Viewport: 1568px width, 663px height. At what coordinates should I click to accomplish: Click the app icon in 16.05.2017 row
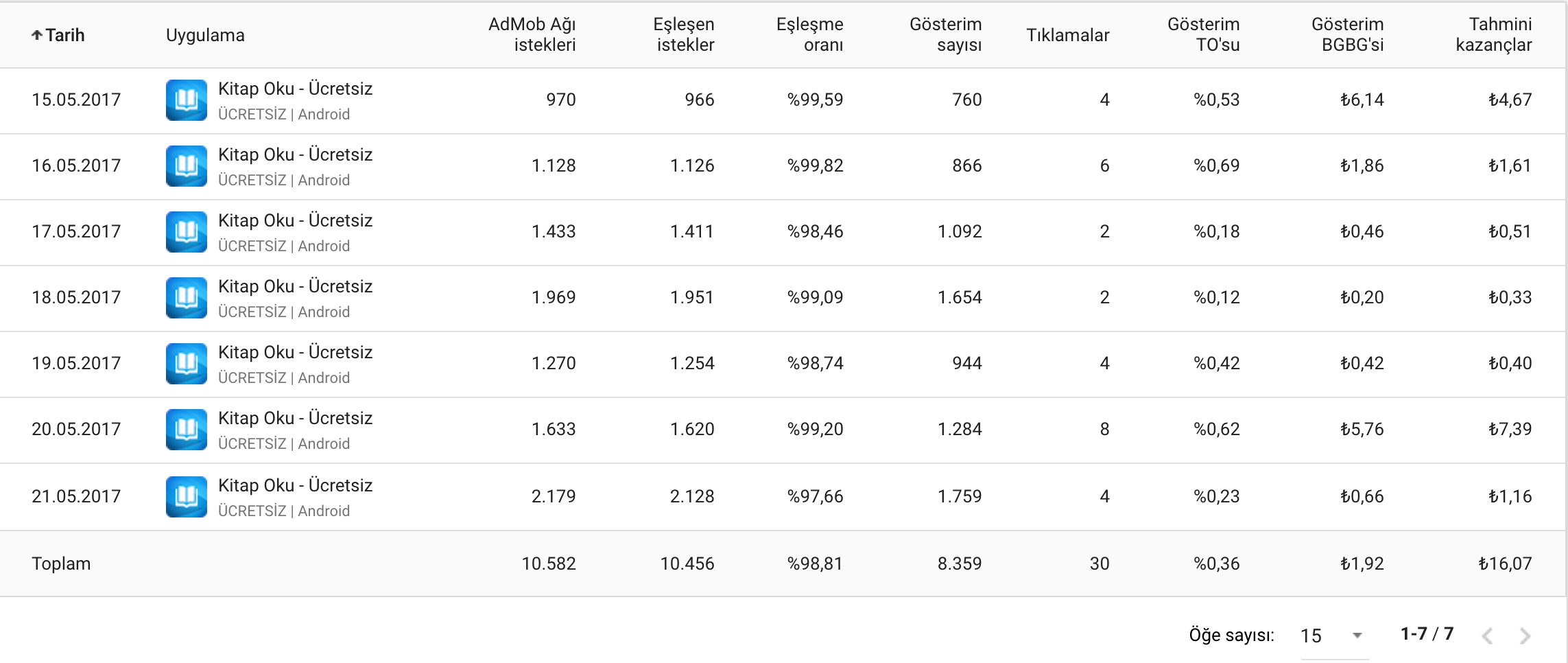pos(187,166)
